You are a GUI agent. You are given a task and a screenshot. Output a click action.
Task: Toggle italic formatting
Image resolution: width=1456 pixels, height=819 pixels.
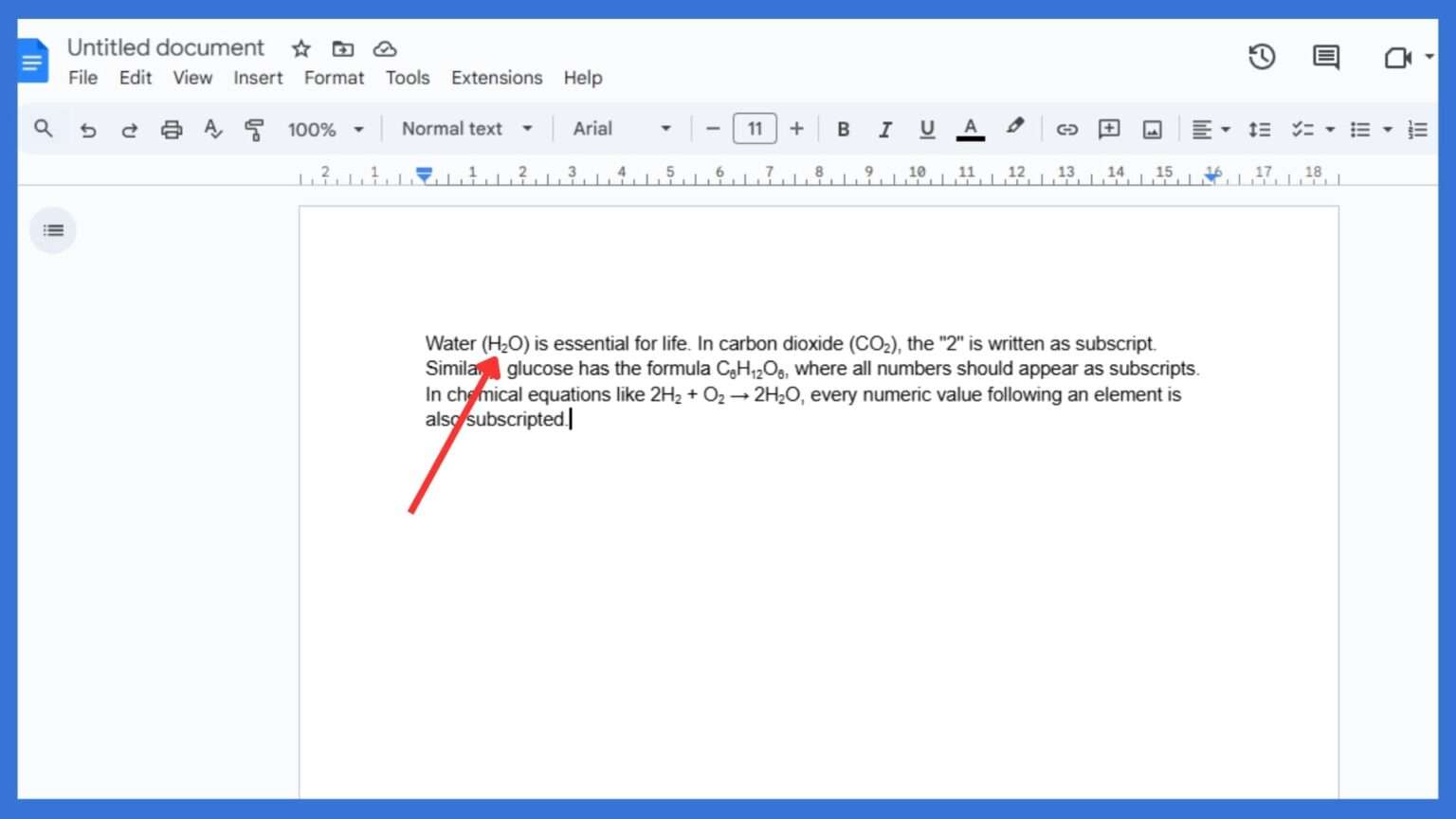tap(884, 128)
